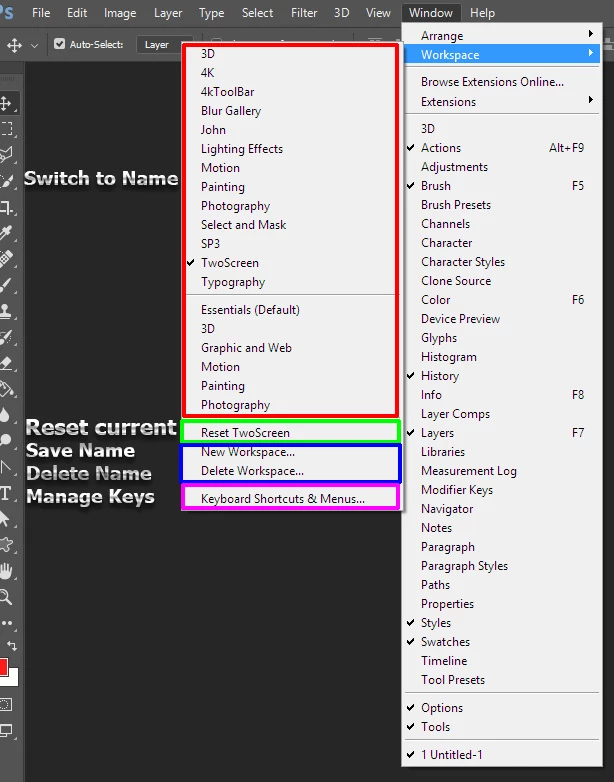This screenshot has height=782, width=614.
Task: Open the Edit menu
Action: pos(77,12)
